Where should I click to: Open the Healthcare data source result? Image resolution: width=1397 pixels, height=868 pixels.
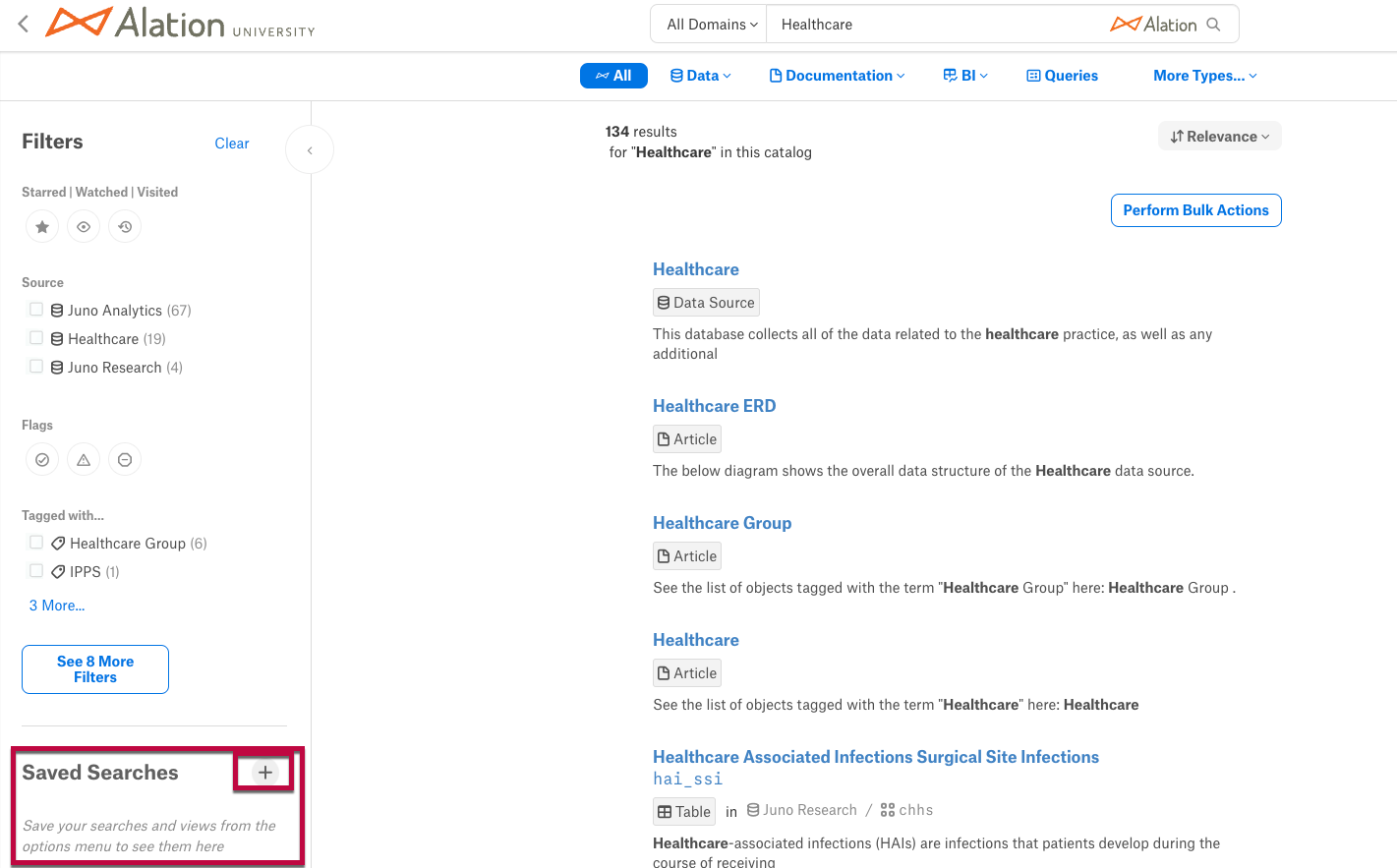pos(696,269)
